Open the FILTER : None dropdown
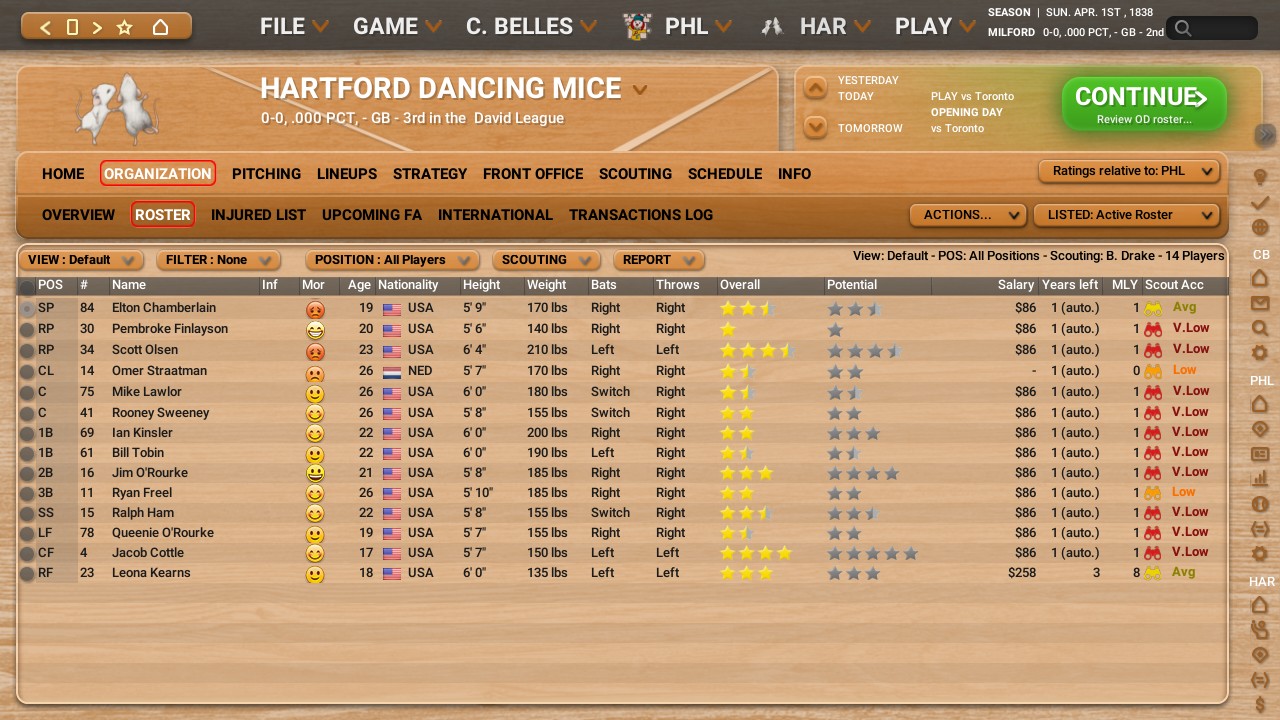The height and width of the screenshot is (720, 1280). [218, 260]
